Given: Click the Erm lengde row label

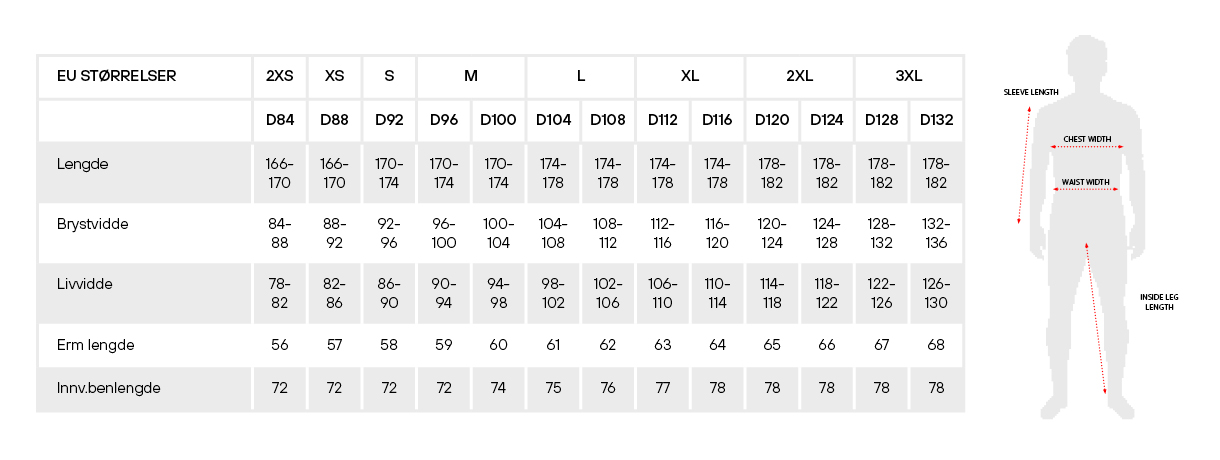Looking at the screenshot, I should point(96,345).
